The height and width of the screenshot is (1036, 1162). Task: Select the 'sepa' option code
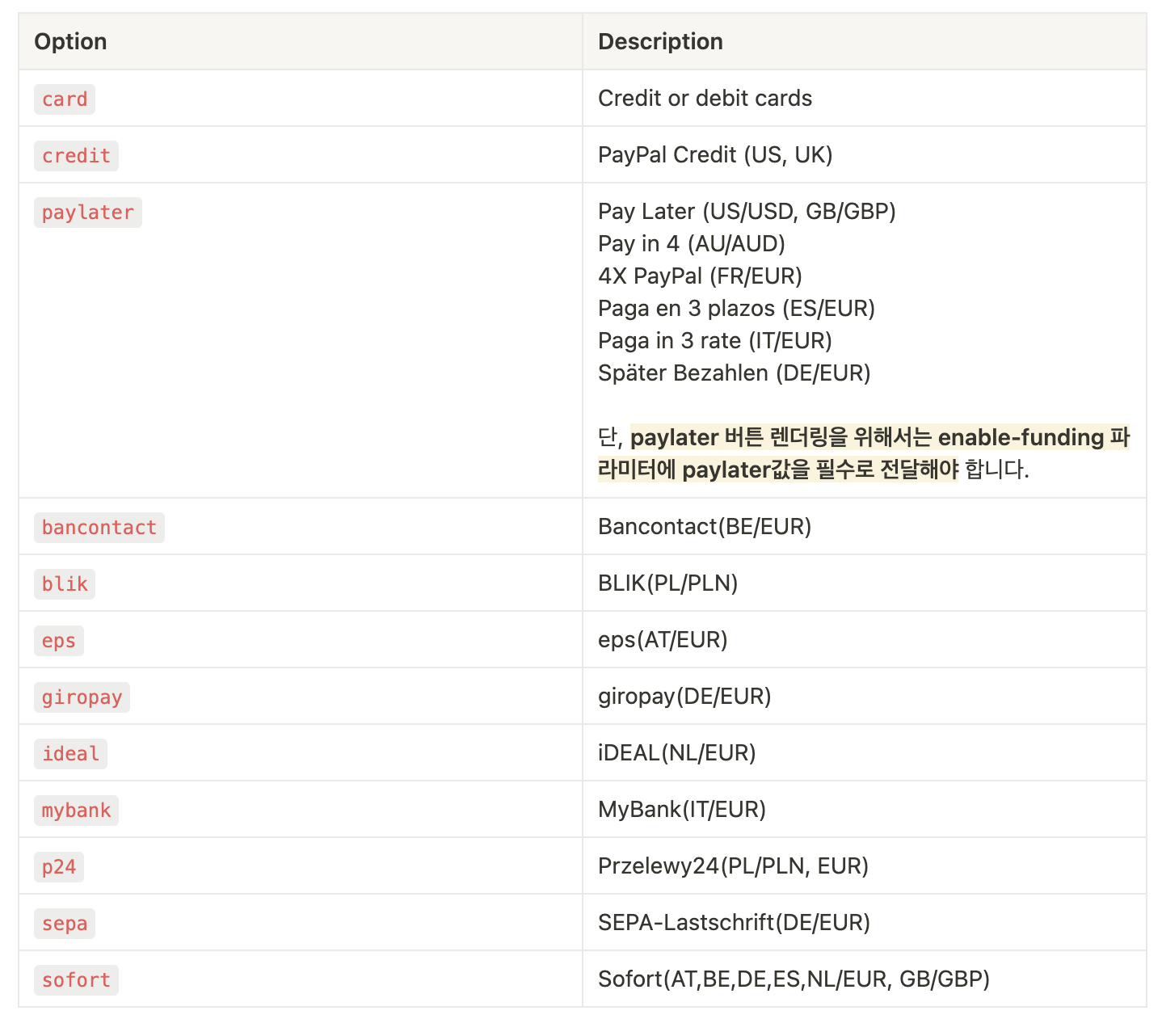tap(65, 923)
